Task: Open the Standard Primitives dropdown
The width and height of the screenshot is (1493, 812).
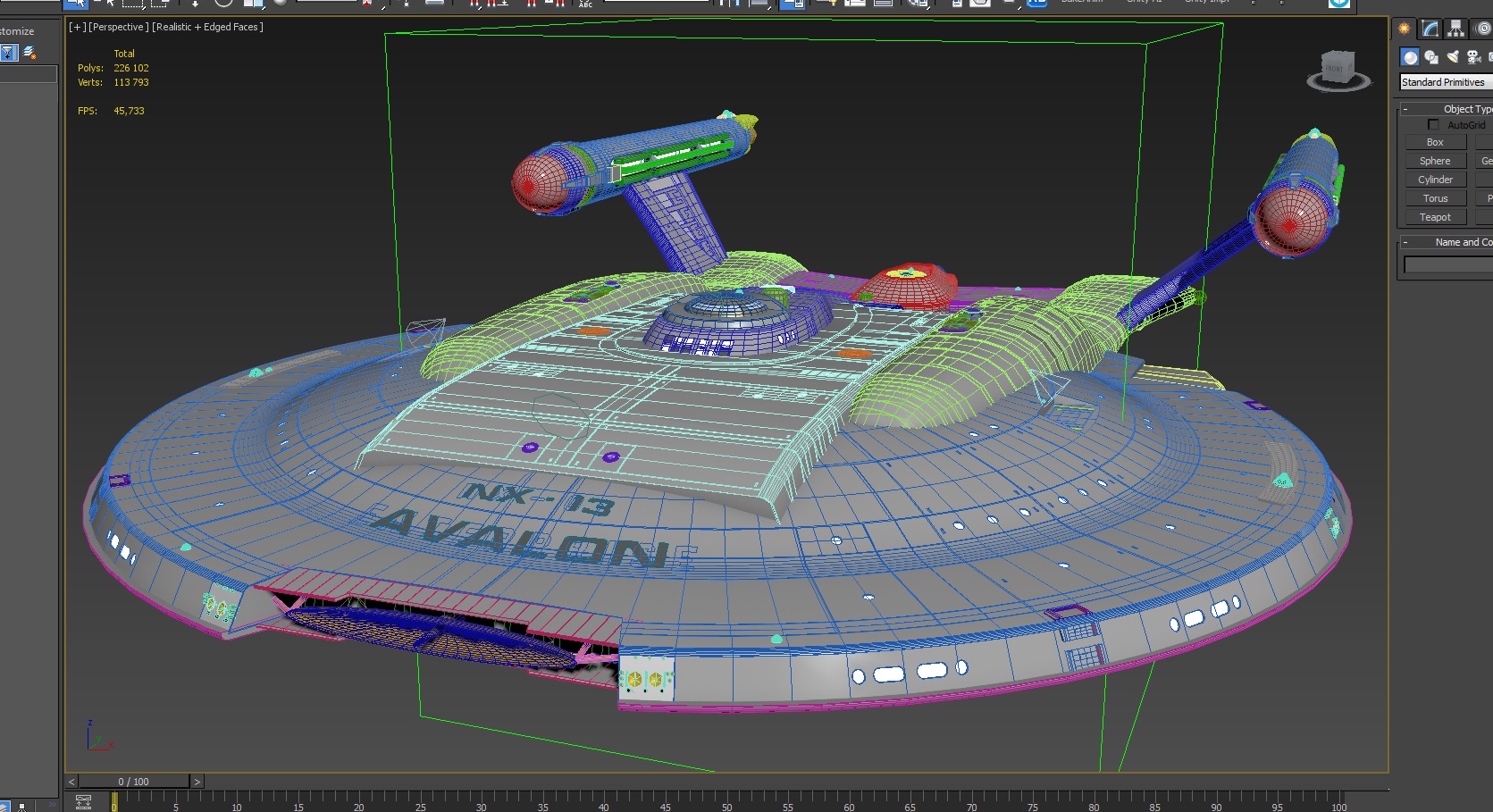Action: pos(1447,82)
